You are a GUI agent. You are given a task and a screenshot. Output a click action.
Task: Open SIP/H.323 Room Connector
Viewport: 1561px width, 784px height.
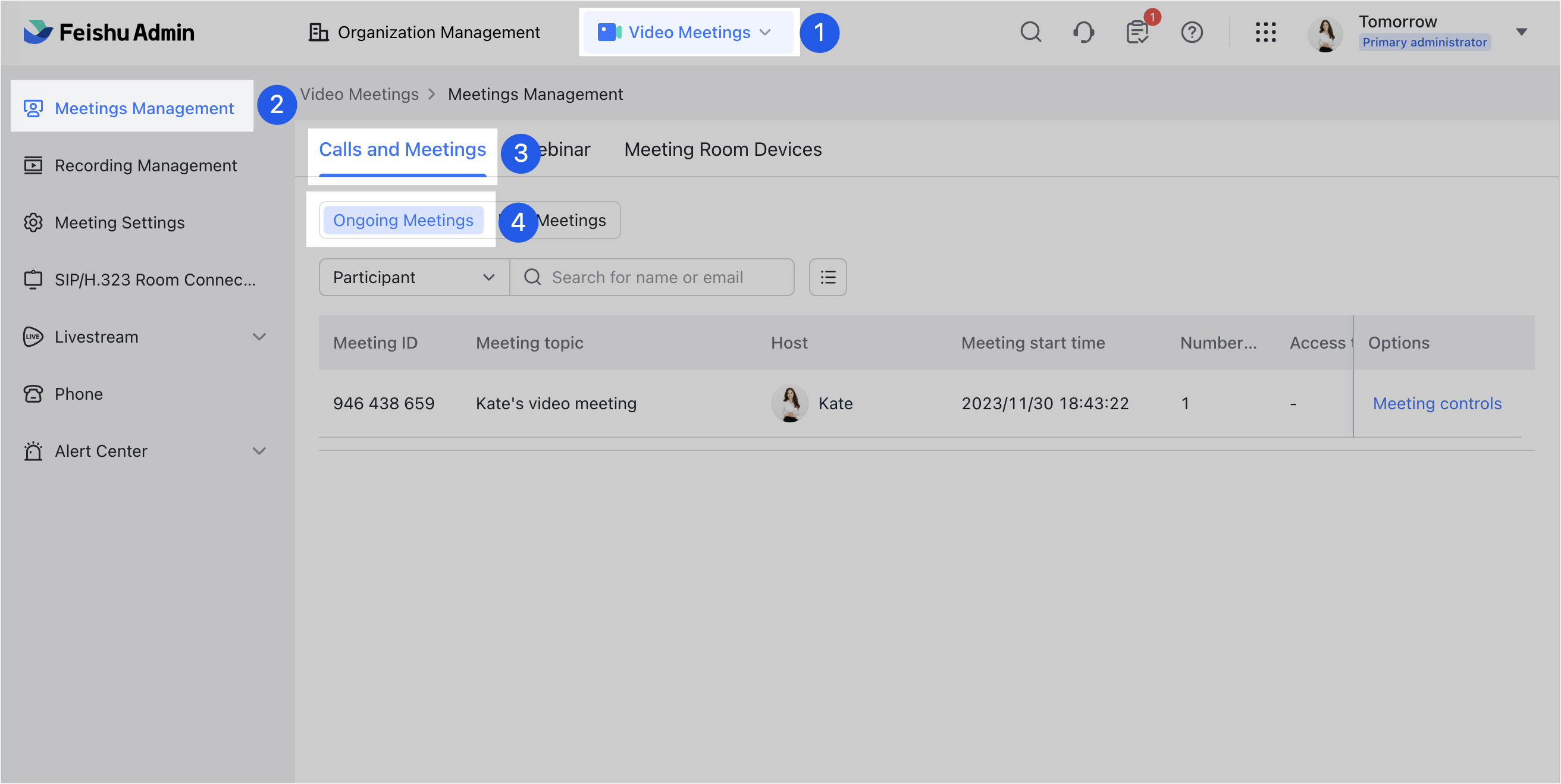[x=155, y=280]
